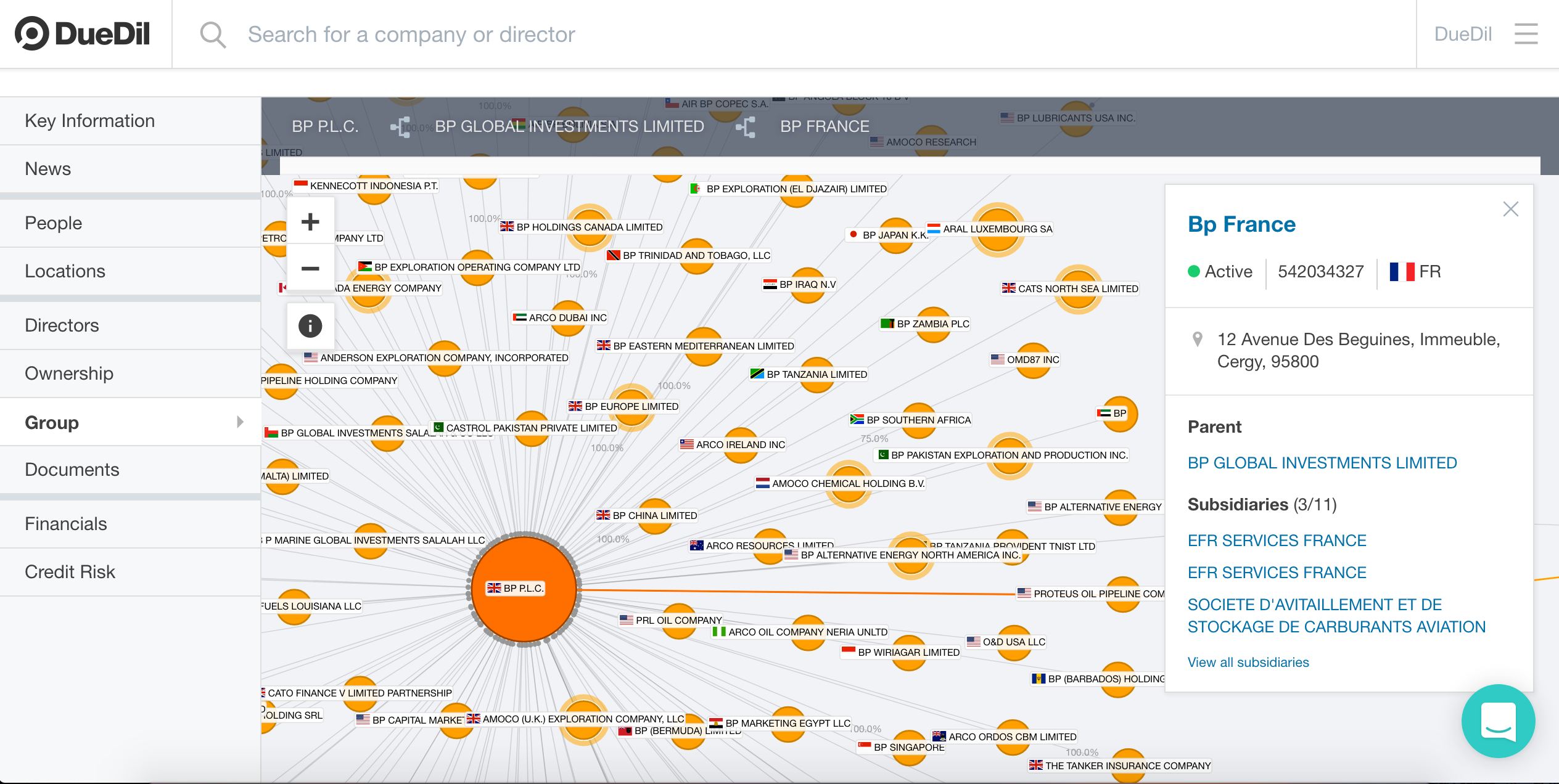Click the BP FRANCE breadcrumb
This screenshot has width=1559, height=784.
(x=825, y=127)
